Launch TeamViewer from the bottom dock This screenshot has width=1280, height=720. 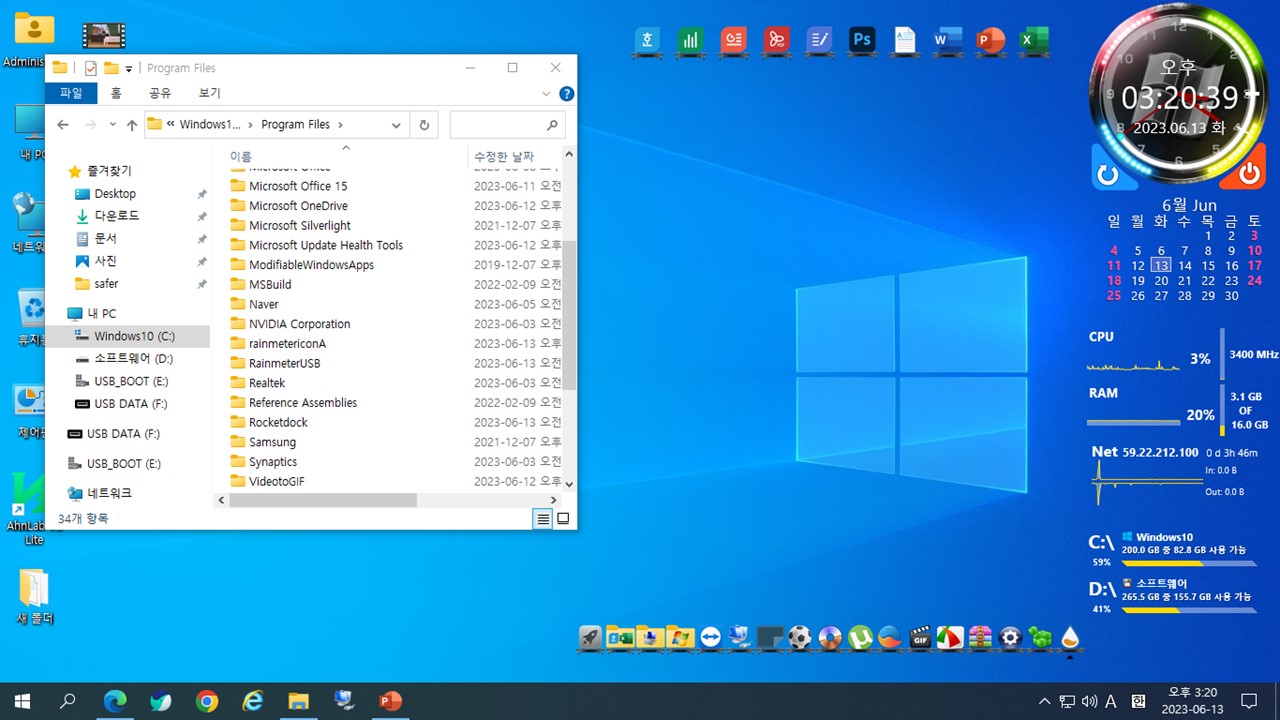click(710, 637)
